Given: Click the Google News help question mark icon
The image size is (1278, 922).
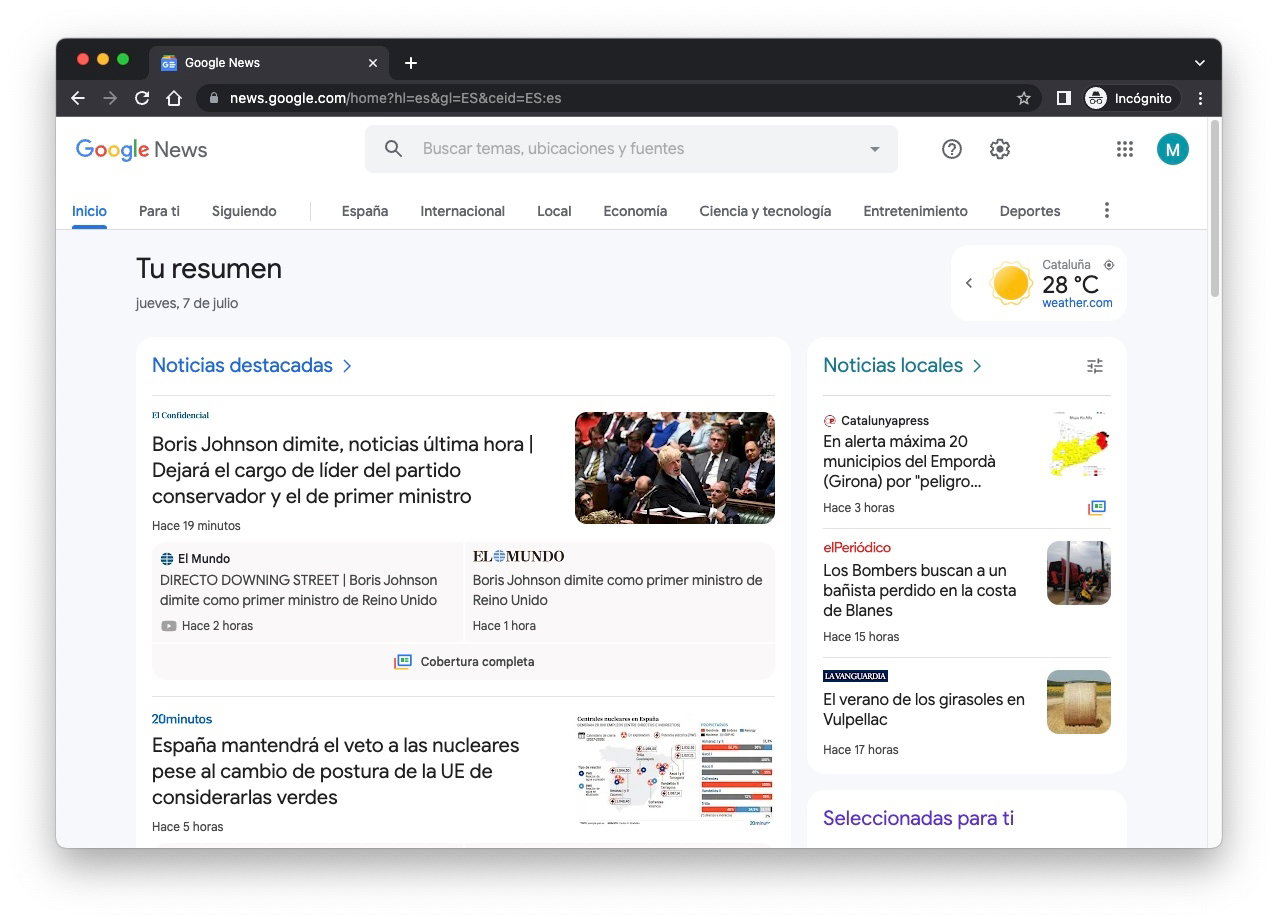Looking at the screenshot, I should pyautogui.click(x=951, y=148).
